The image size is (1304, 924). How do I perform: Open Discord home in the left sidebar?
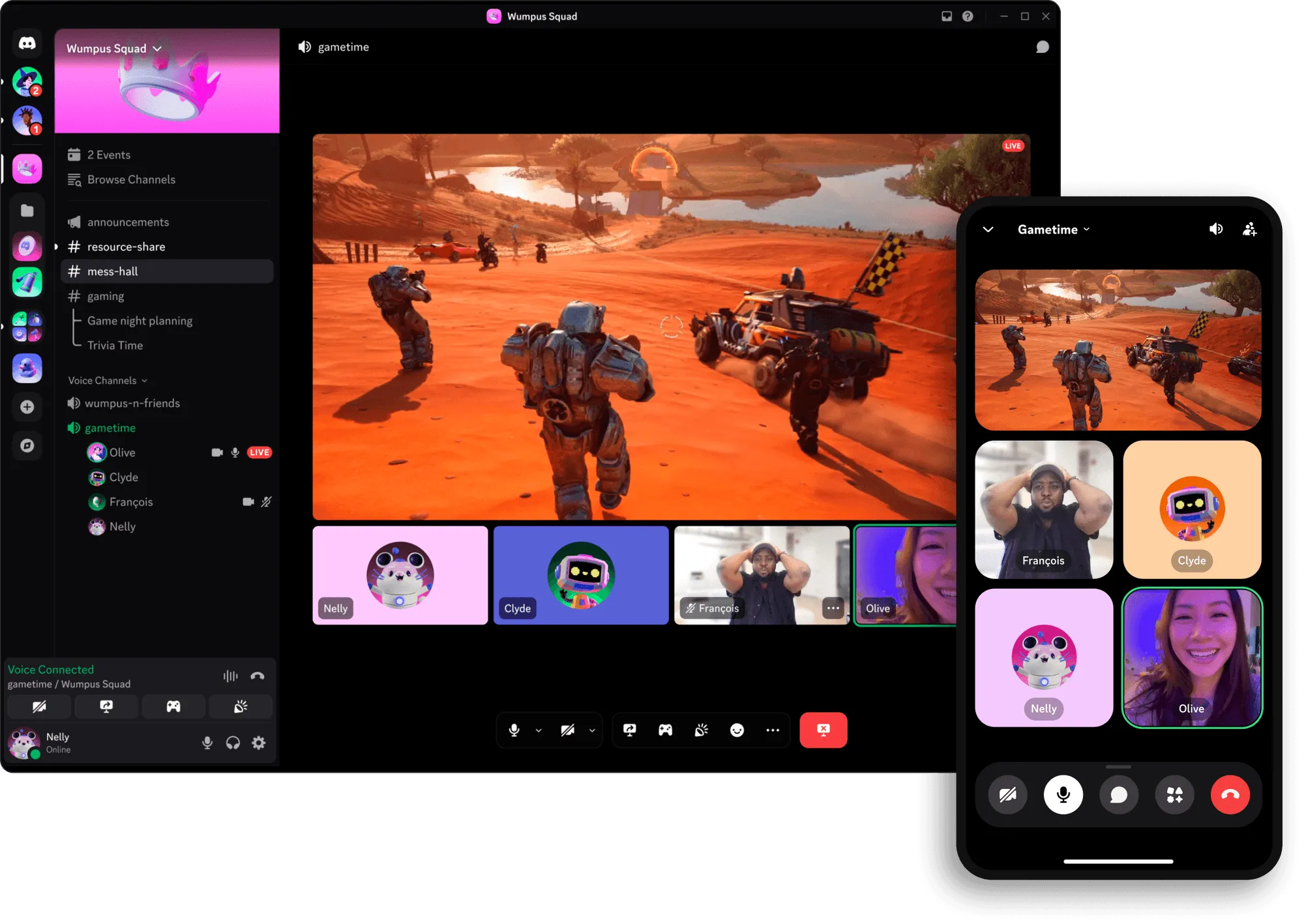(27, 43)
